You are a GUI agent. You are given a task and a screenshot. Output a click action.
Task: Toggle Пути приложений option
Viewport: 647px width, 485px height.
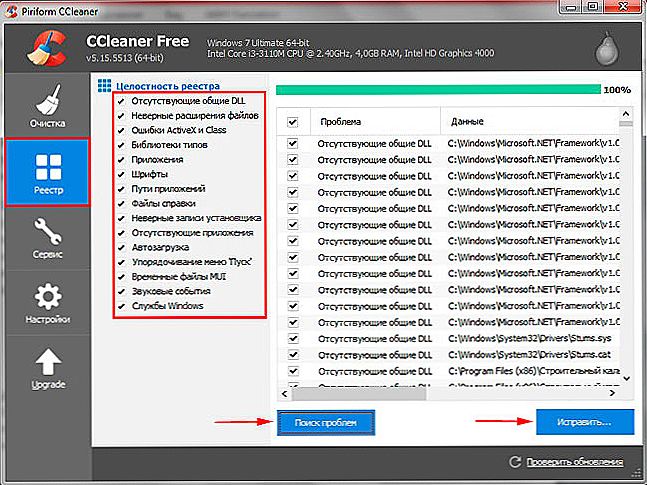click(x=121, y=189)
